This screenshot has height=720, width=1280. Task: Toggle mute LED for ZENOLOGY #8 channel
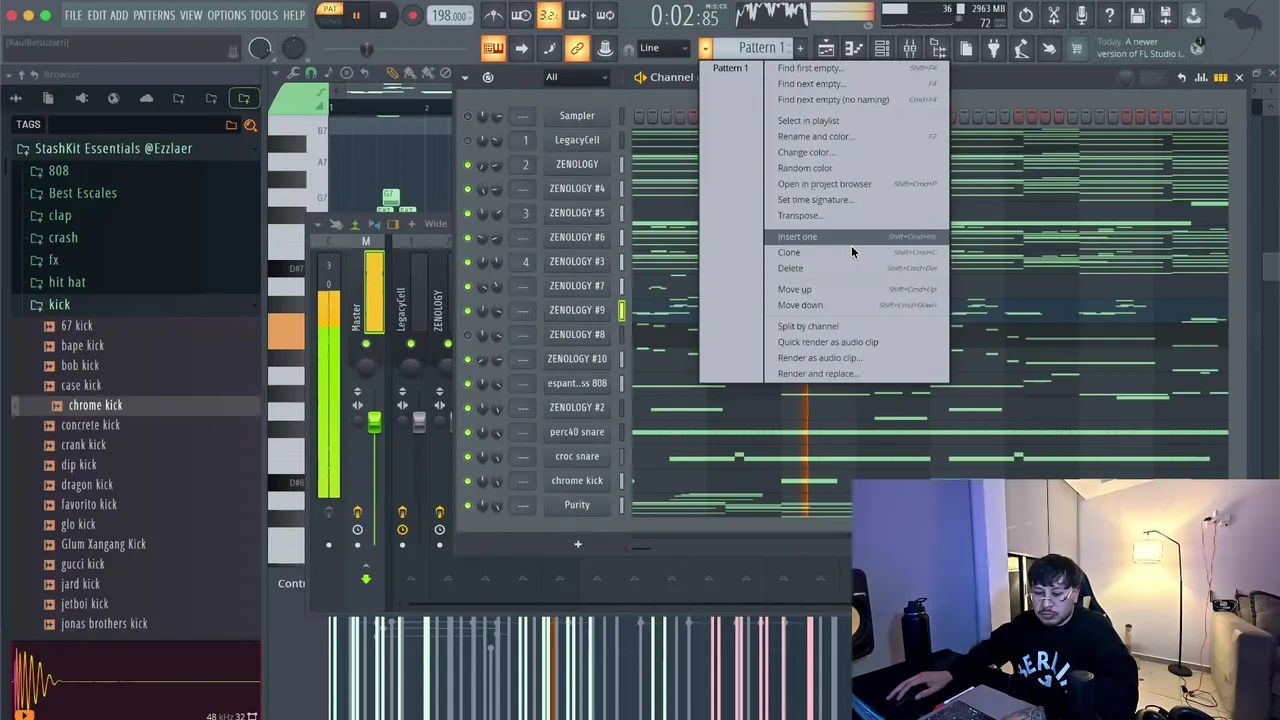click(x=467, y=335)
